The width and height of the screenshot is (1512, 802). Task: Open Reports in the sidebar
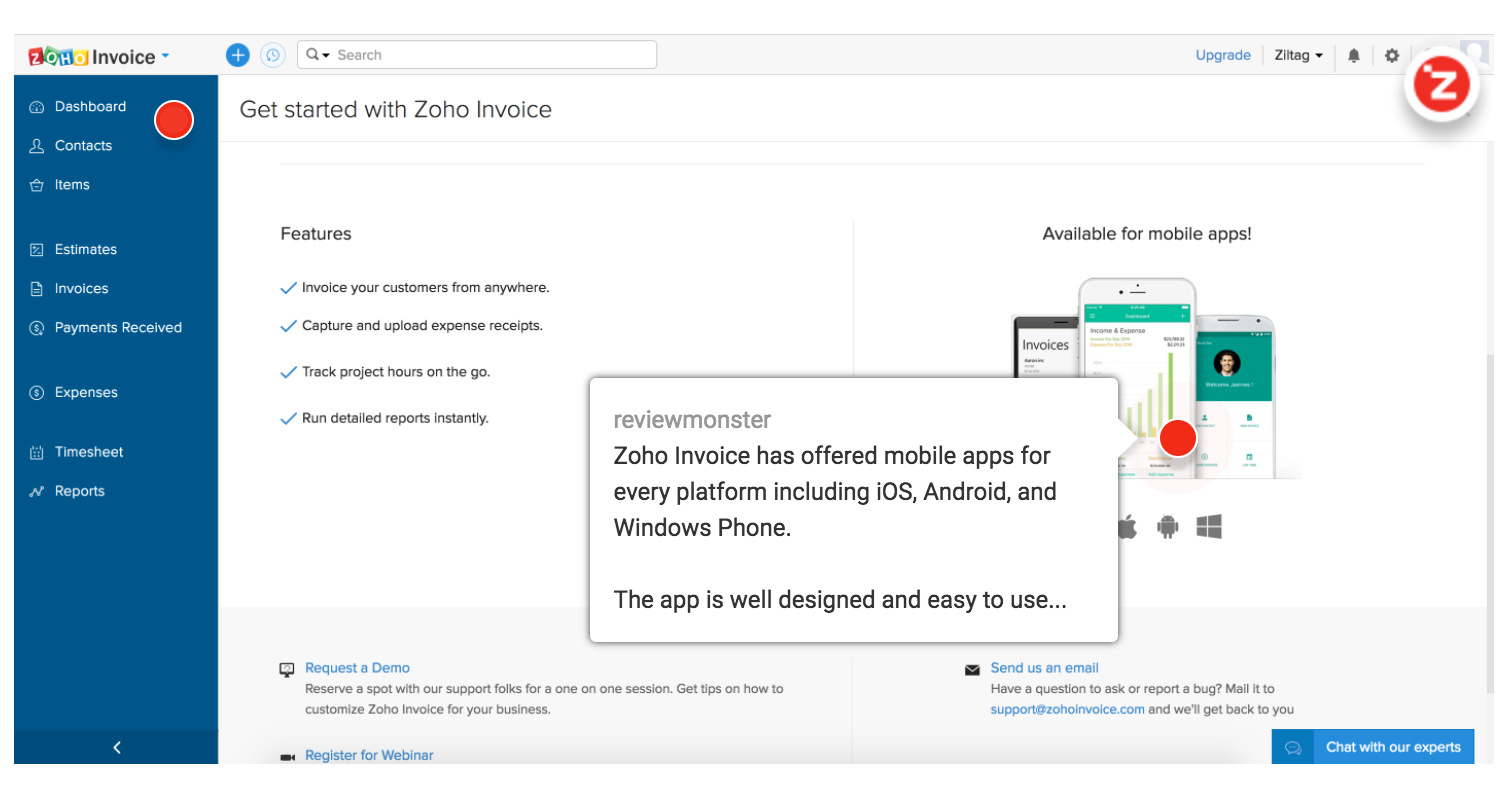(80, 491)
